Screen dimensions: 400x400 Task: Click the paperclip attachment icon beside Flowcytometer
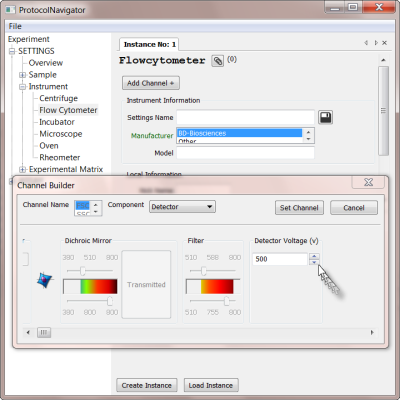[218, 61]
